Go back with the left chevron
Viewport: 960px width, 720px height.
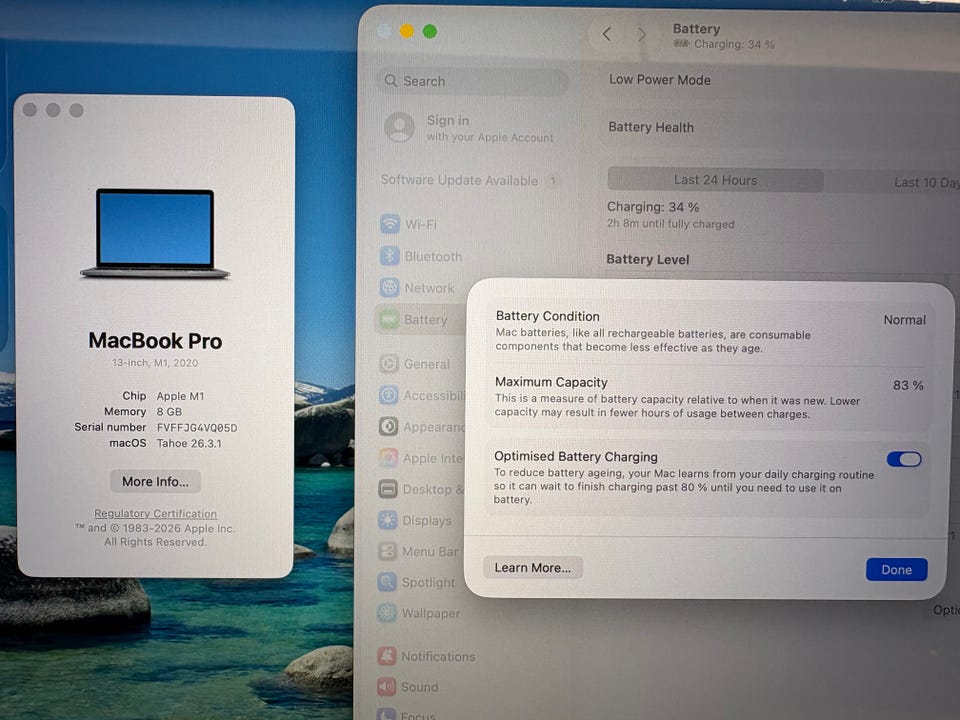(607, 34)
